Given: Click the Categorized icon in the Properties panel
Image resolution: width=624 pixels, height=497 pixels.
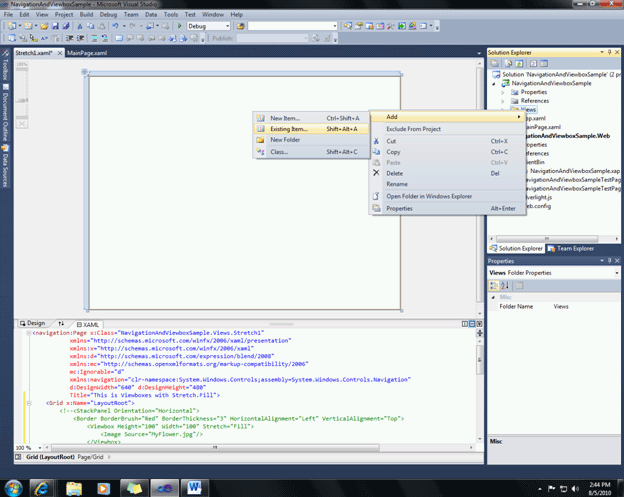Looking at the screenshot, I should (493, 286).
